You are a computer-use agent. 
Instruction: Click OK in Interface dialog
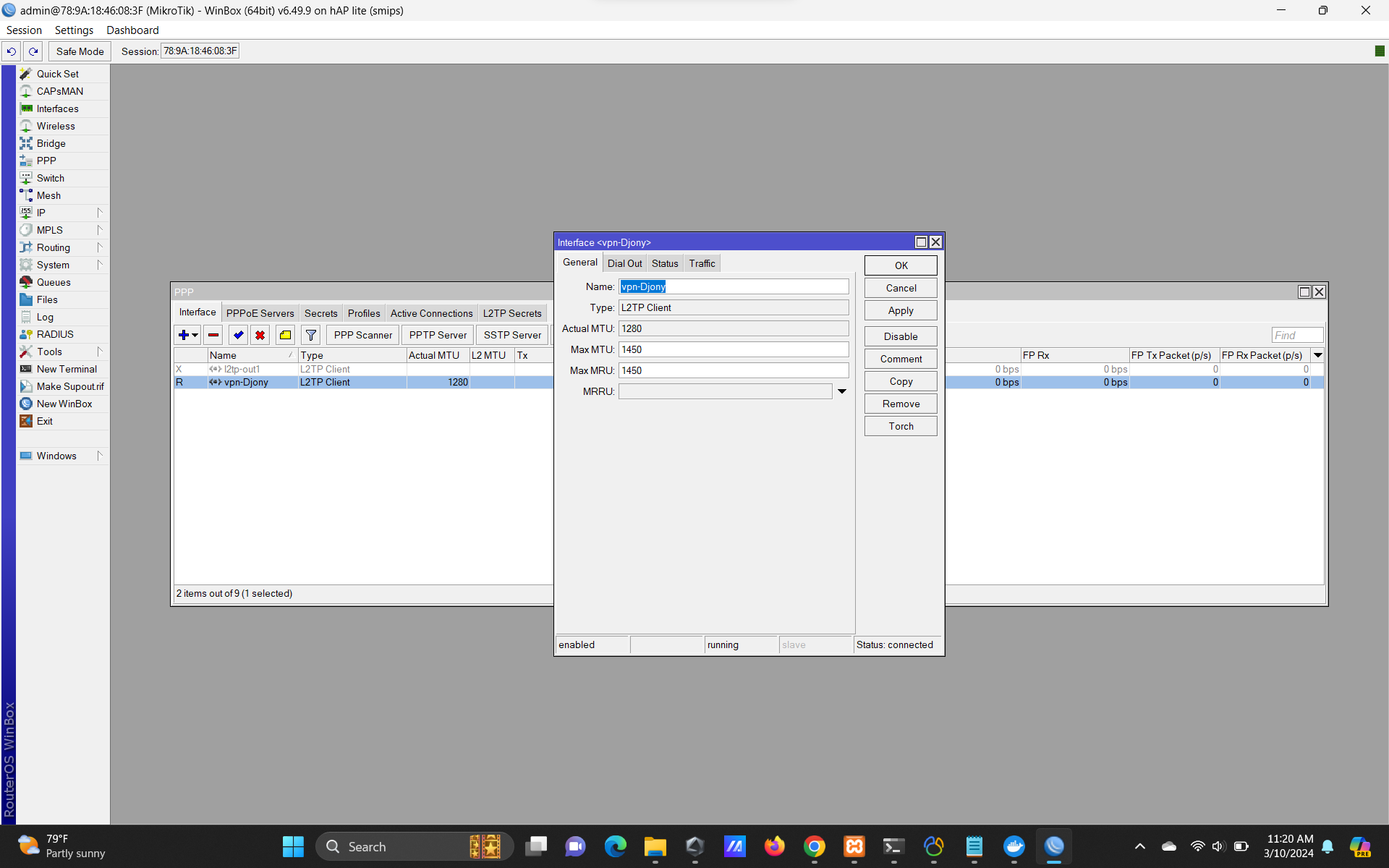pos(901,265)
